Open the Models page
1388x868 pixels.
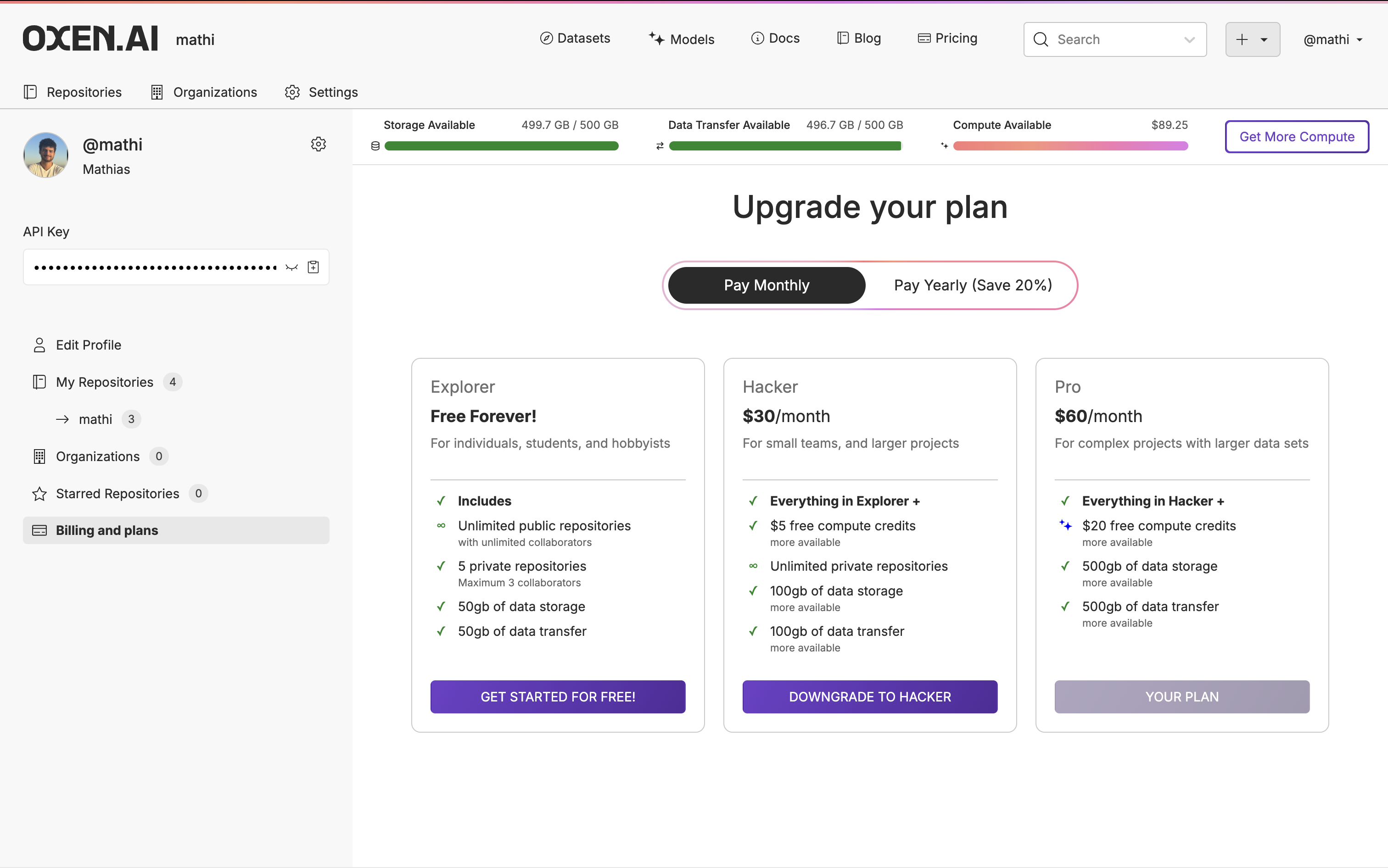coord(682,39)
